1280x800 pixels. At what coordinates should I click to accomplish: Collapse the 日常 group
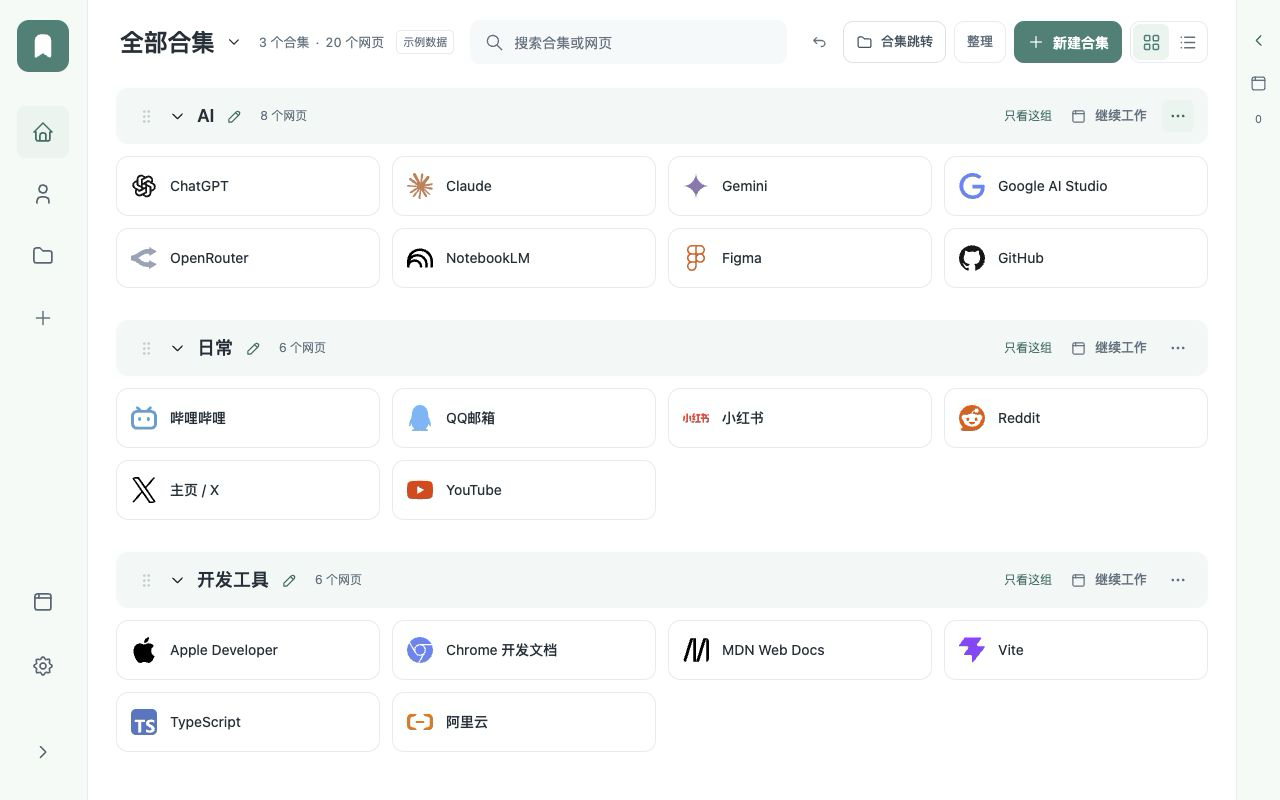177,348
